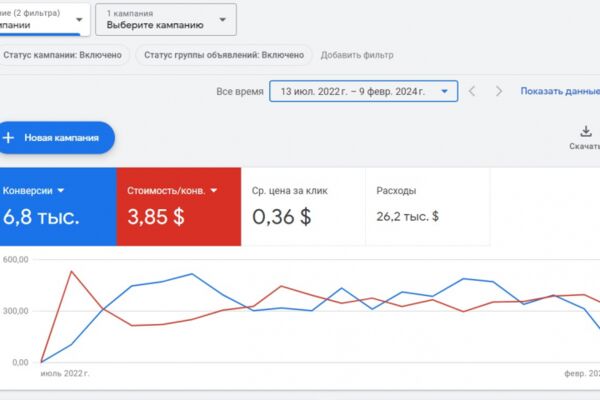Image resolution: width=600 pixels, height=400 pixels.
Task: Click 'Все время' period label
Action: point(240,91)
